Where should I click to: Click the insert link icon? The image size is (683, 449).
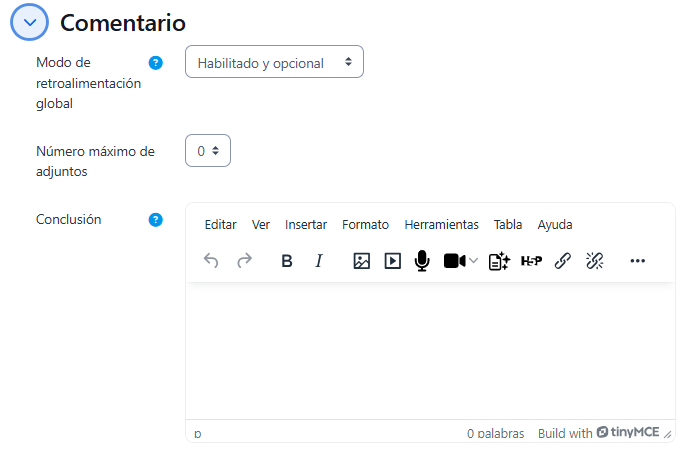click(x=563, y=261)
